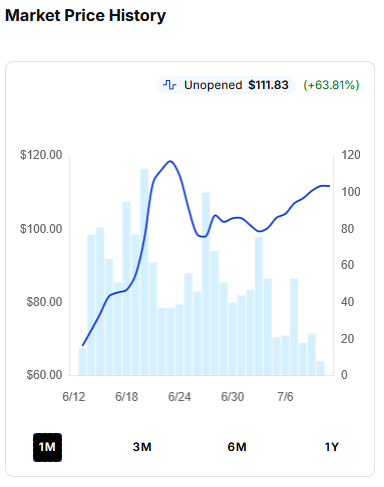Click the end of the price line
This screenshot has height=487, width=384.
click(x=329, y=186)
